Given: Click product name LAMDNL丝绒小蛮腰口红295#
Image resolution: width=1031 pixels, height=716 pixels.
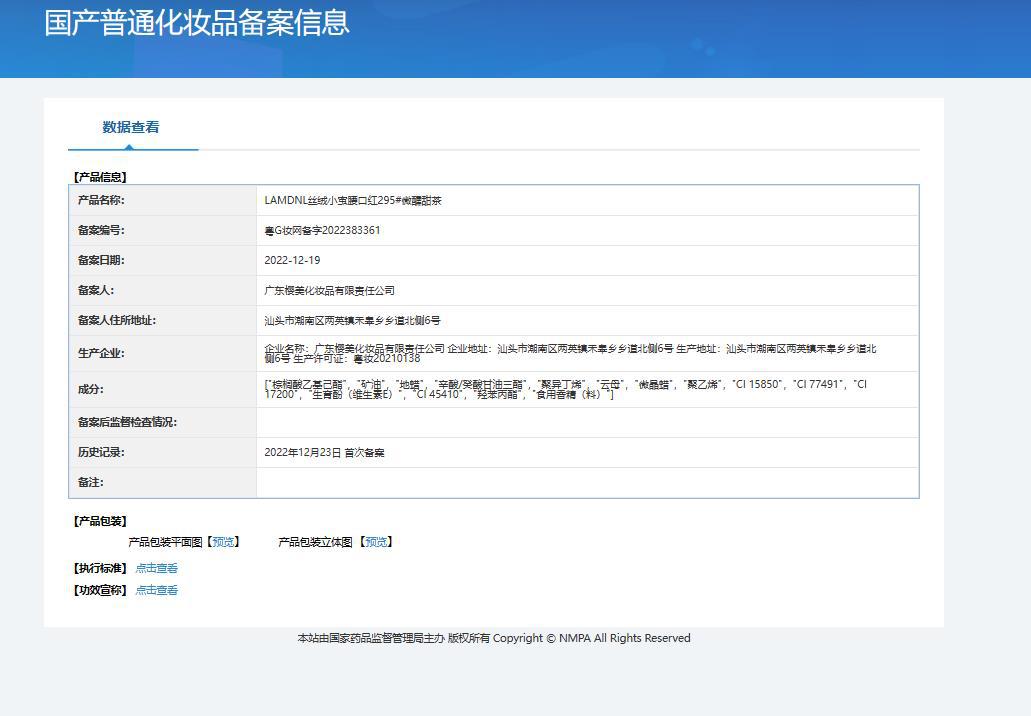Looking at the screenshot, I should pyautogui.click(x=353, y=201).
